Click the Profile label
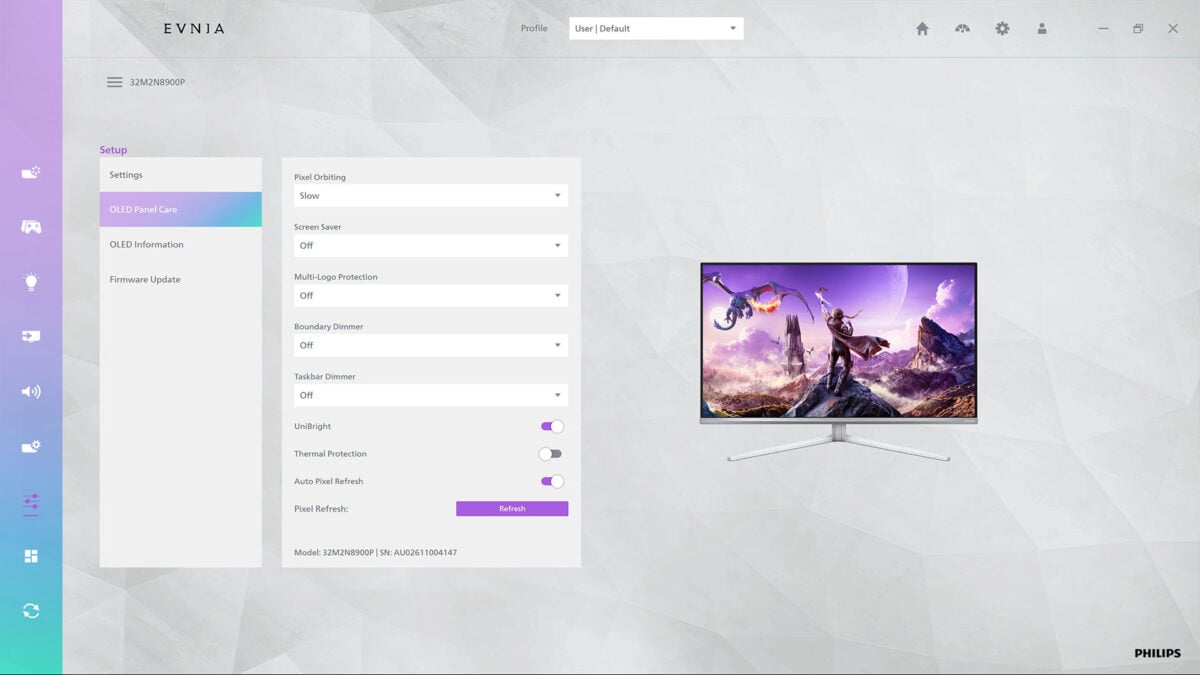This screenshot has height=675, width=1200. (x=534, y=28)
